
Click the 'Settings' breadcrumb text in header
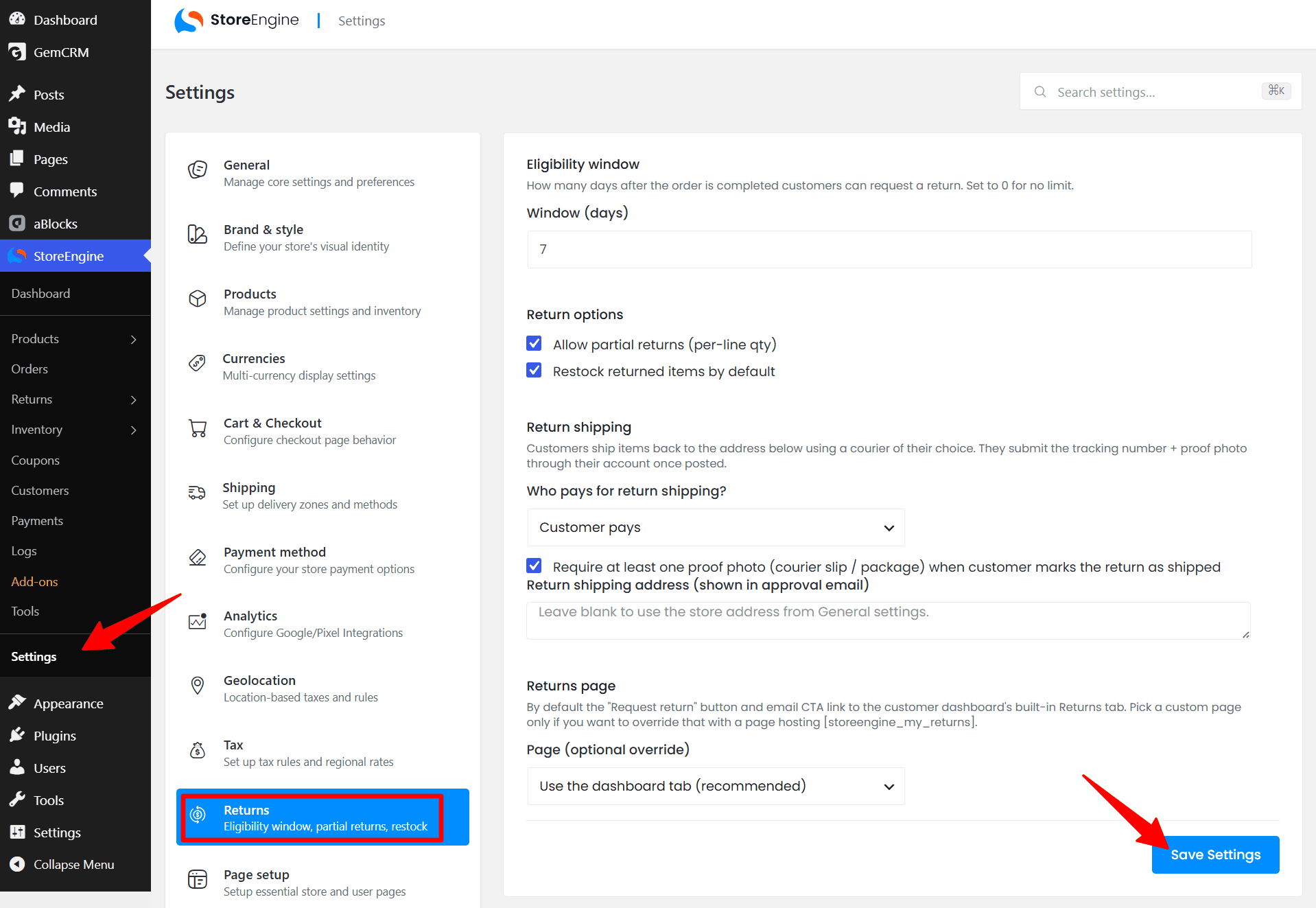tap(362, 21)
